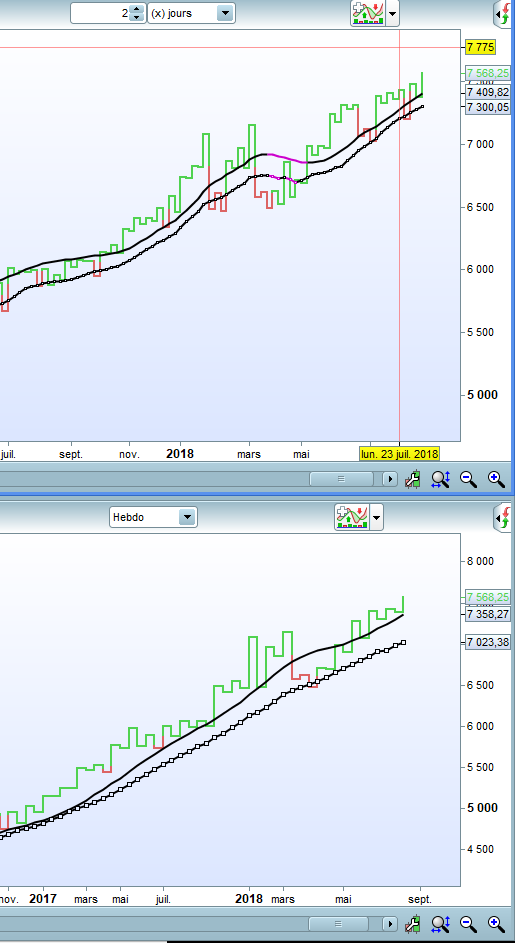Zoom in on the top chart
Image resolution: width=515 pixels, height=943 pixels.
coord(496,479)
